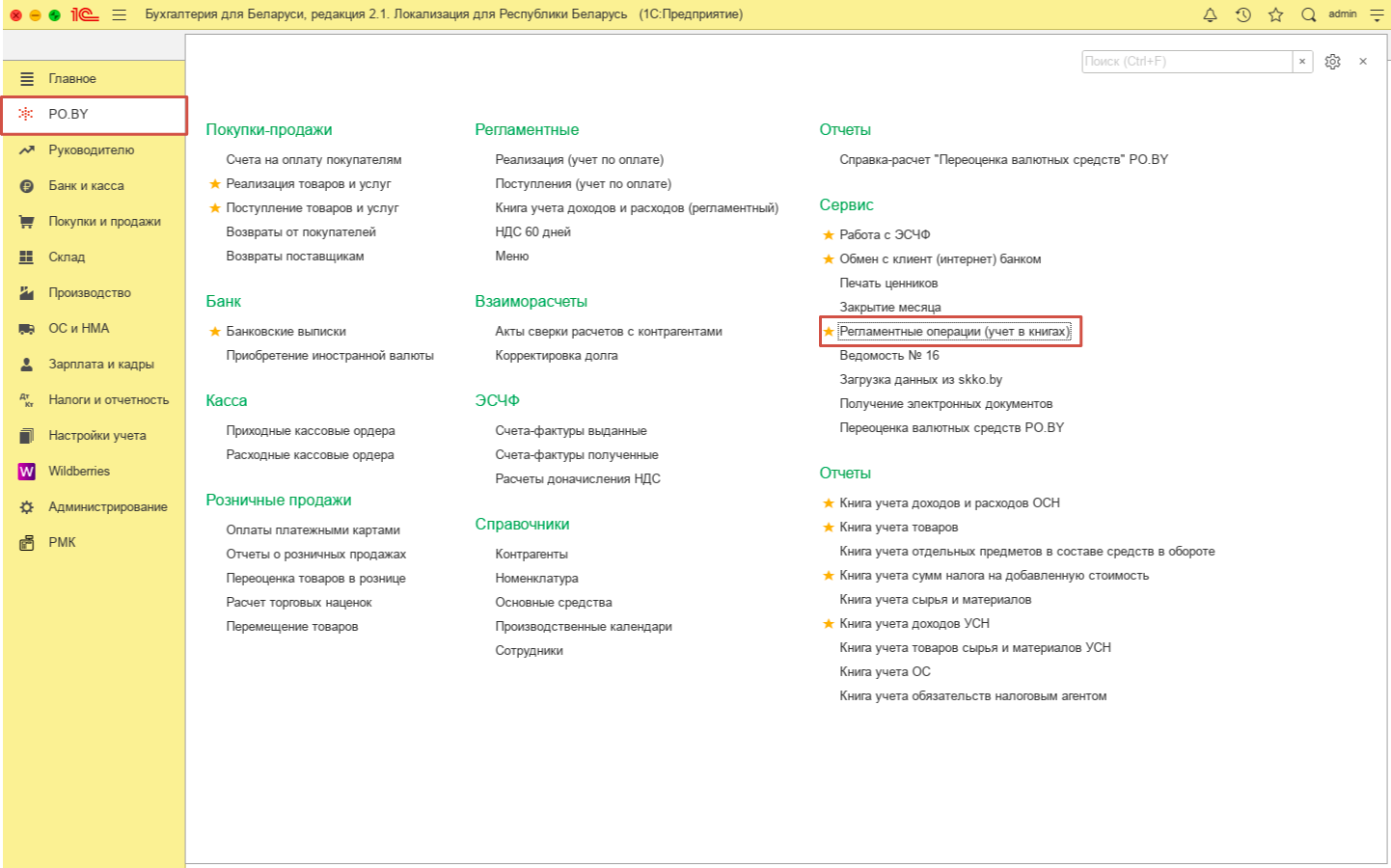
Task: Click the 1C logo icon
Action: tap(85, 14)
